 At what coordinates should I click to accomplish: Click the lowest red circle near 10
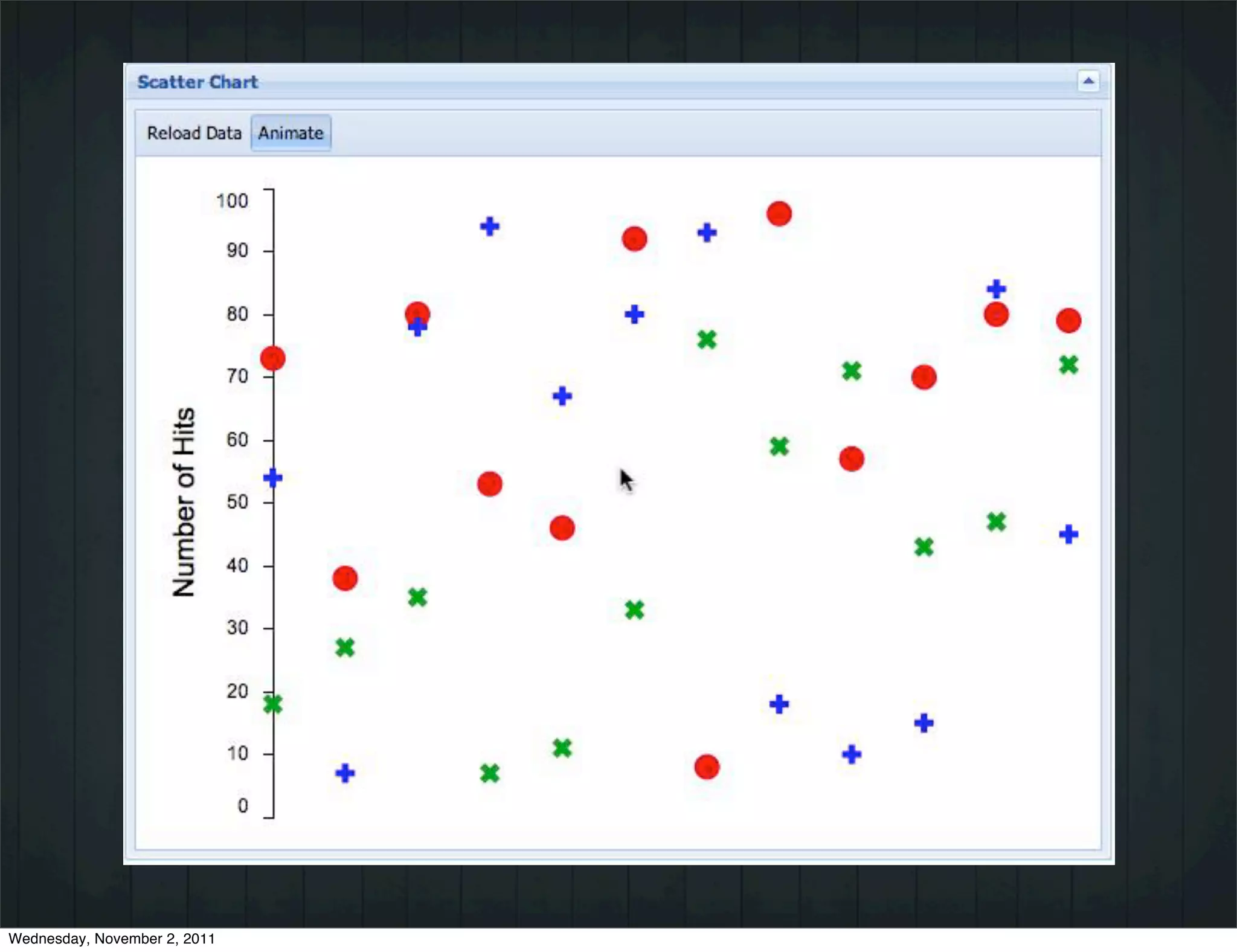click(706, 767)
